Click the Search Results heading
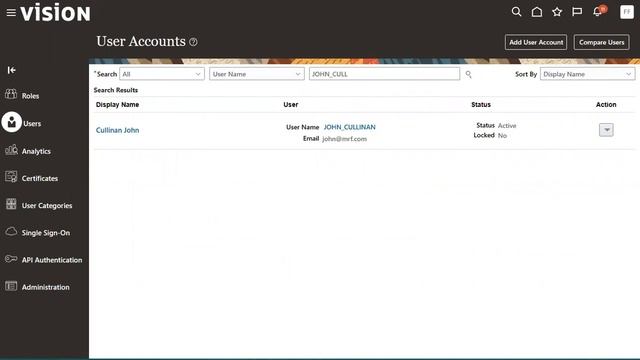Screen dimensions: 640x360 point(116,90)
